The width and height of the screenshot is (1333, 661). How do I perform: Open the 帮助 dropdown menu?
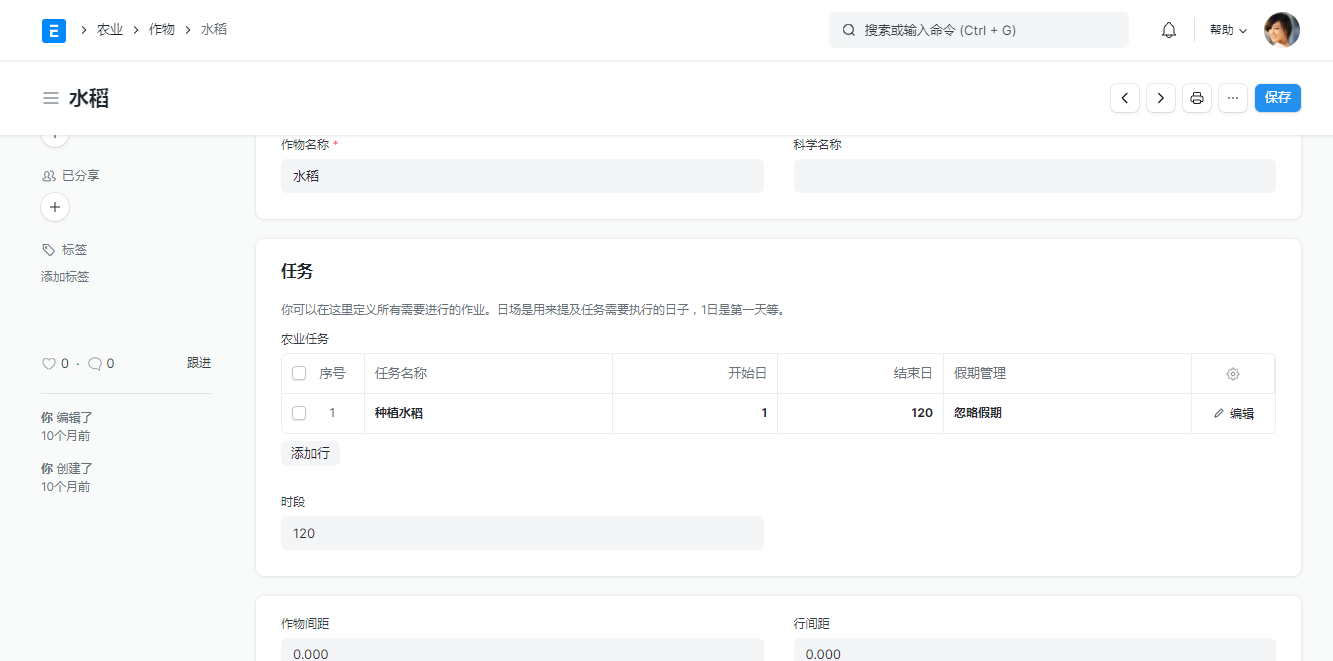[1228, 30]
